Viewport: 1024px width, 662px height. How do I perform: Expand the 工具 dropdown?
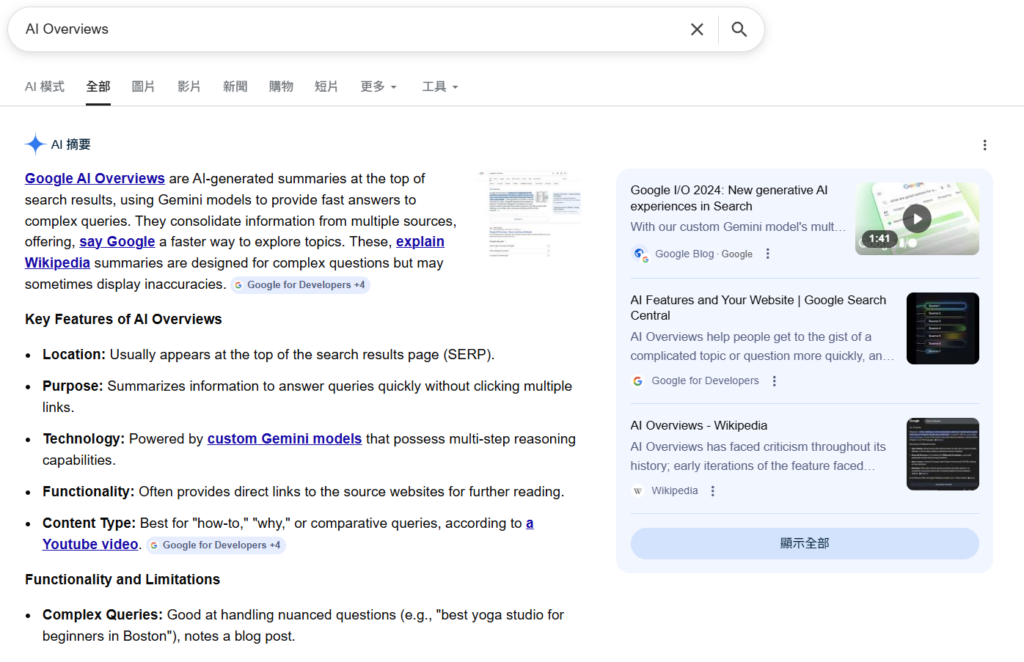pyautogui.click(x=439, y=87)
